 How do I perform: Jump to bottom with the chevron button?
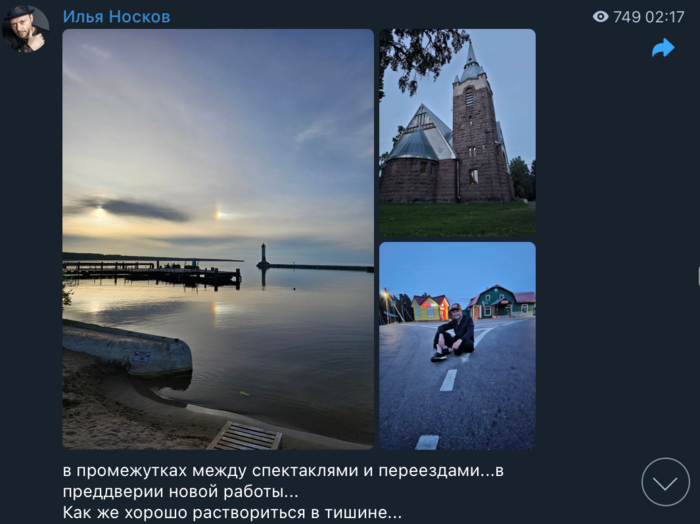(665, 482)
